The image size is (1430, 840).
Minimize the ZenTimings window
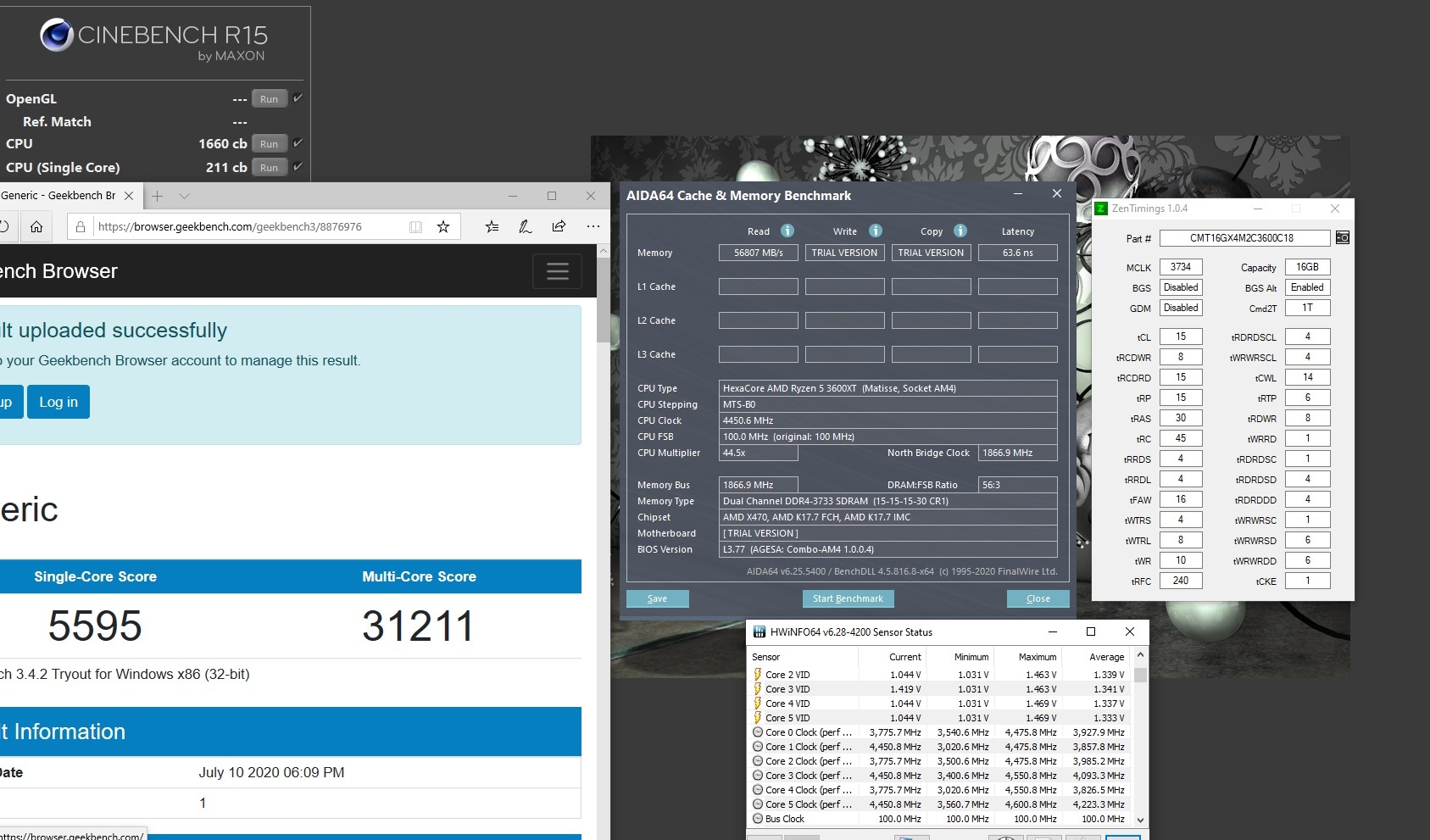[1258, 209]
